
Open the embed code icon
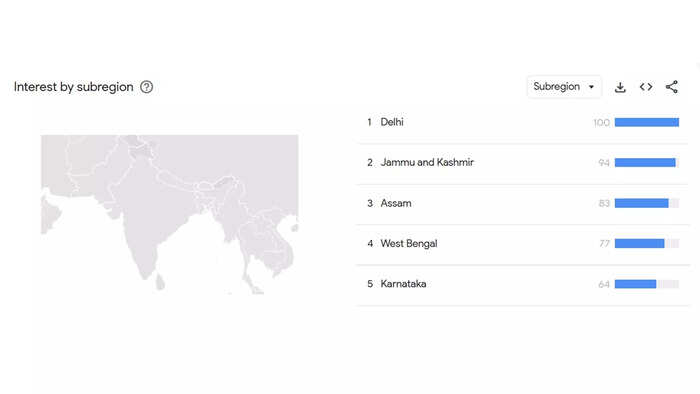646,87
